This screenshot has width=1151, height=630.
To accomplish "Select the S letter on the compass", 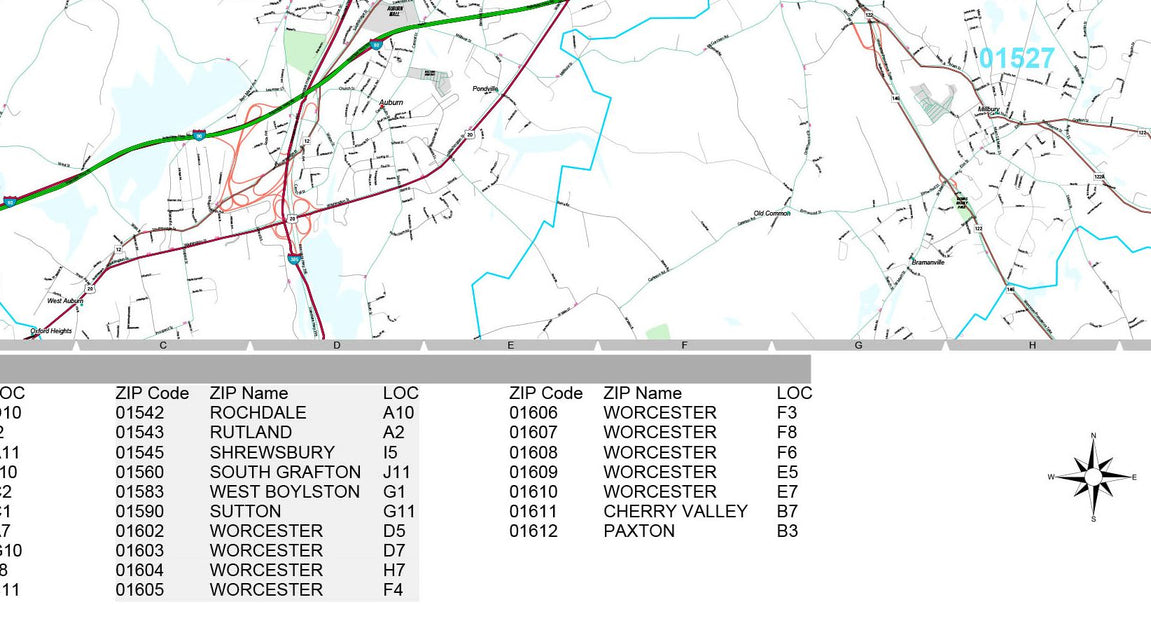I will pos(1093,519).
